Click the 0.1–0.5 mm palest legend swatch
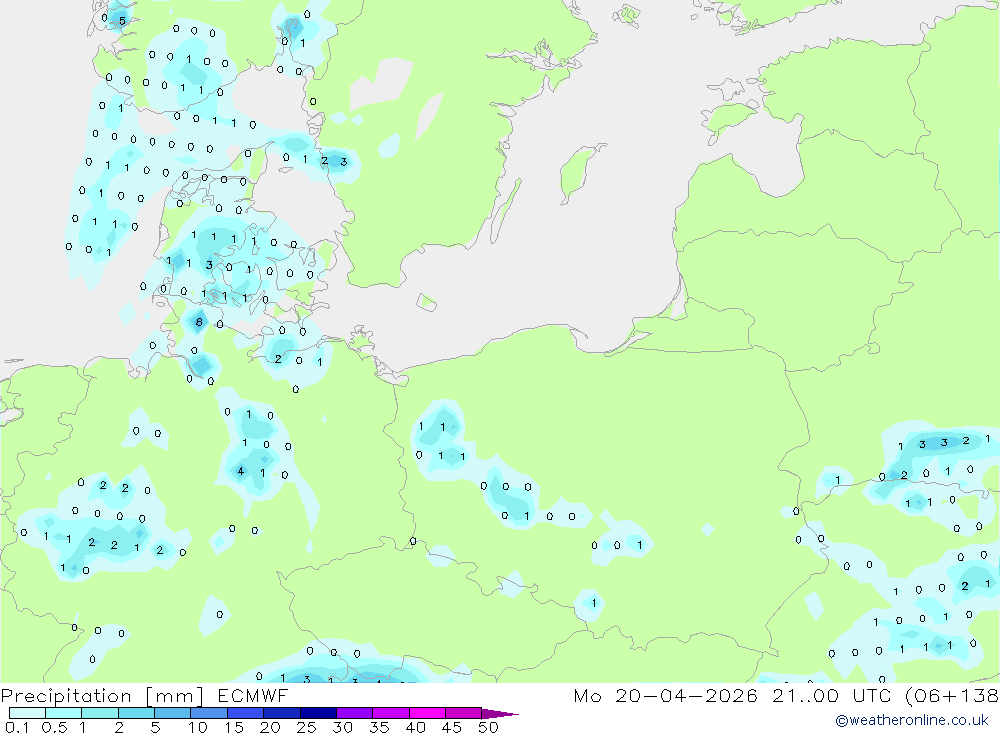 point(27,713)
